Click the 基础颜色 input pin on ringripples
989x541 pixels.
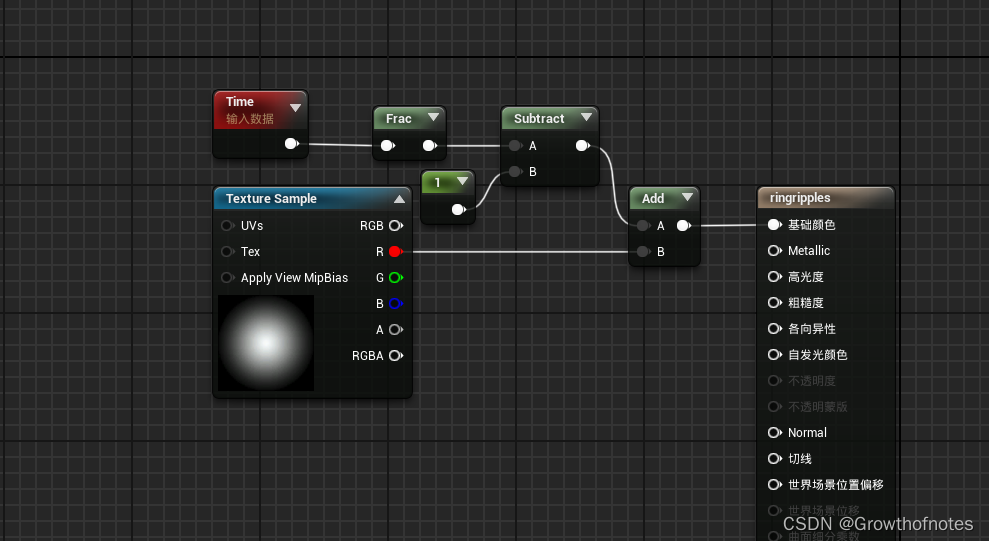pyautogui.click(x=775, y=224)
